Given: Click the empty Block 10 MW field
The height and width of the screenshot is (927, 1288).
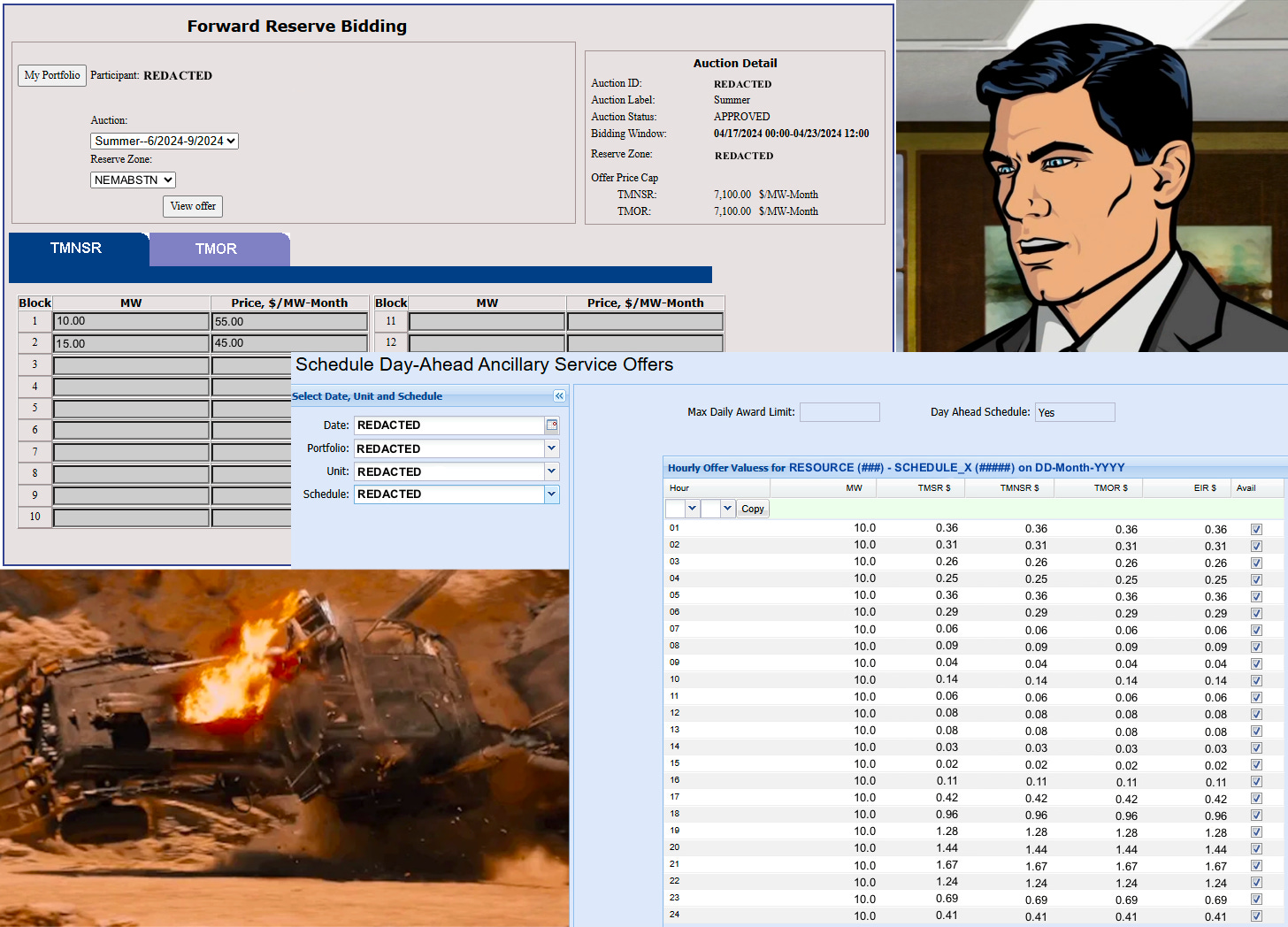Looking at the screenshot, I should (131, 517).
